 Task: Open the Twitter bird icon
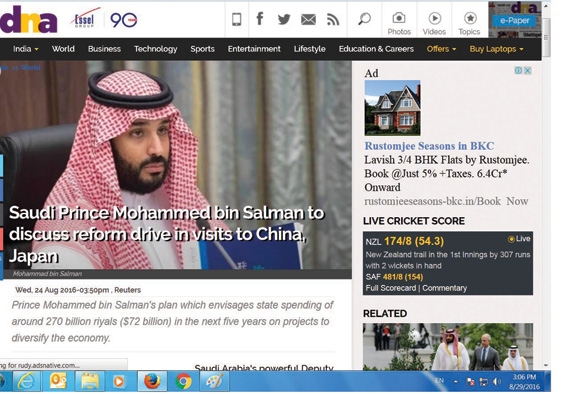click(x=284, y=19)
